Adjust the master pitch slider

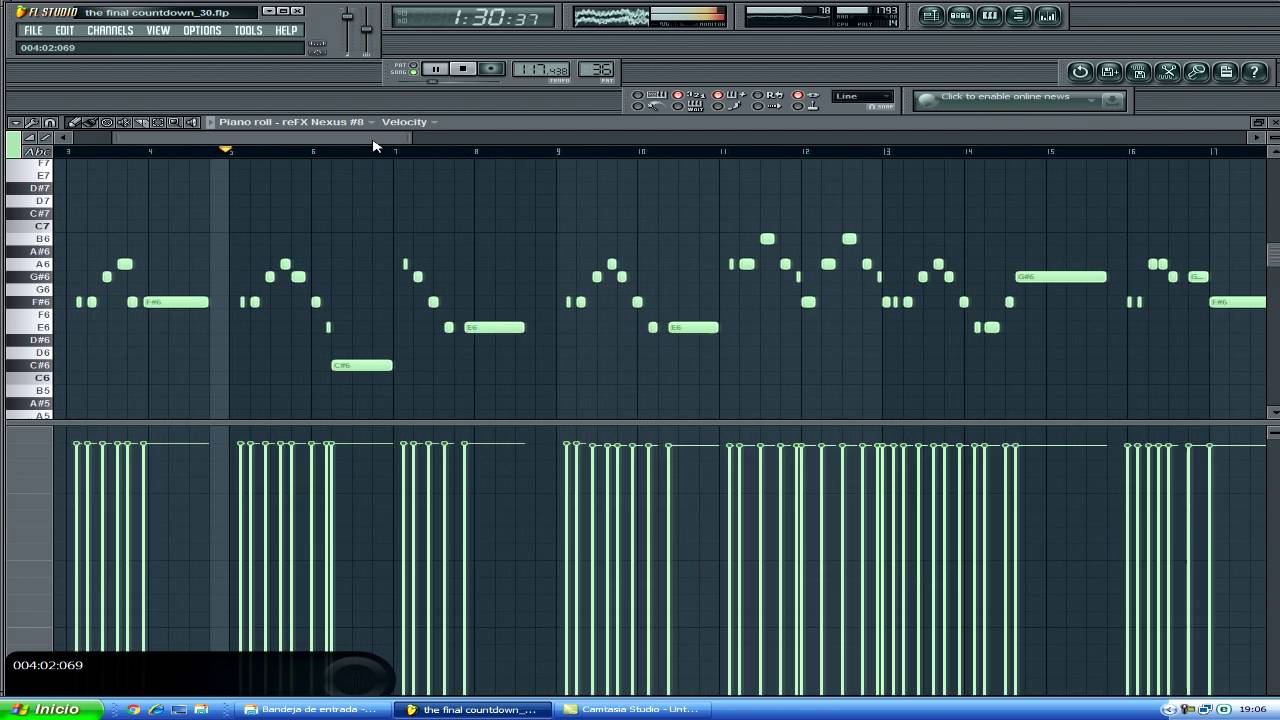366,28
